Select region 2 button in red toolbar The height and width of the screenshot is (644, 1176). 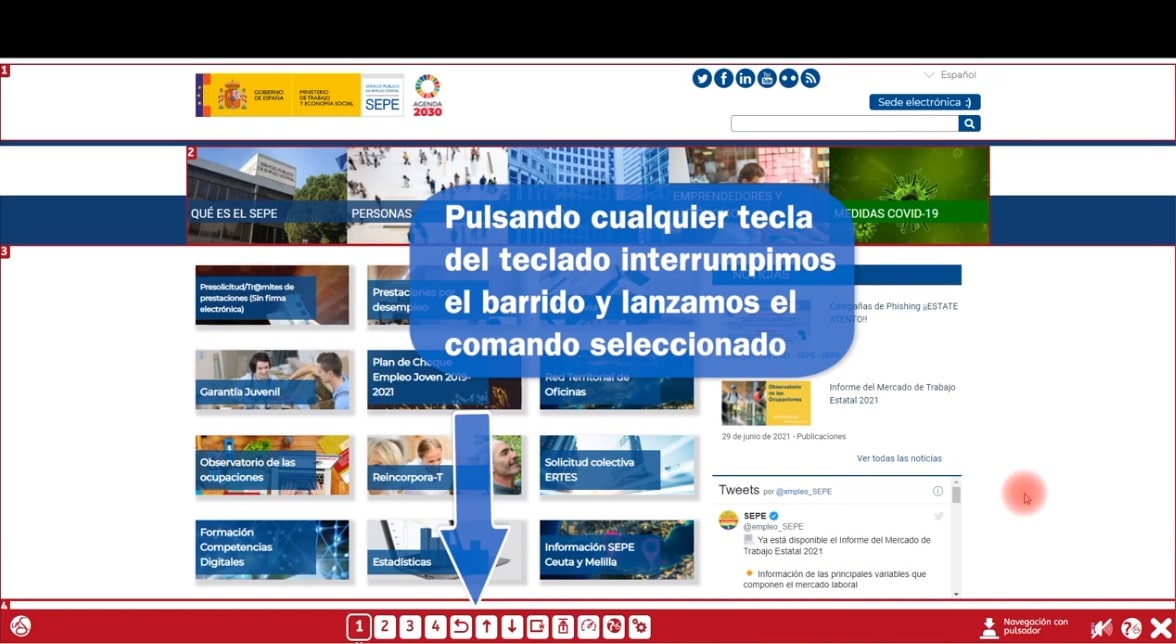(x=384, y=626)
